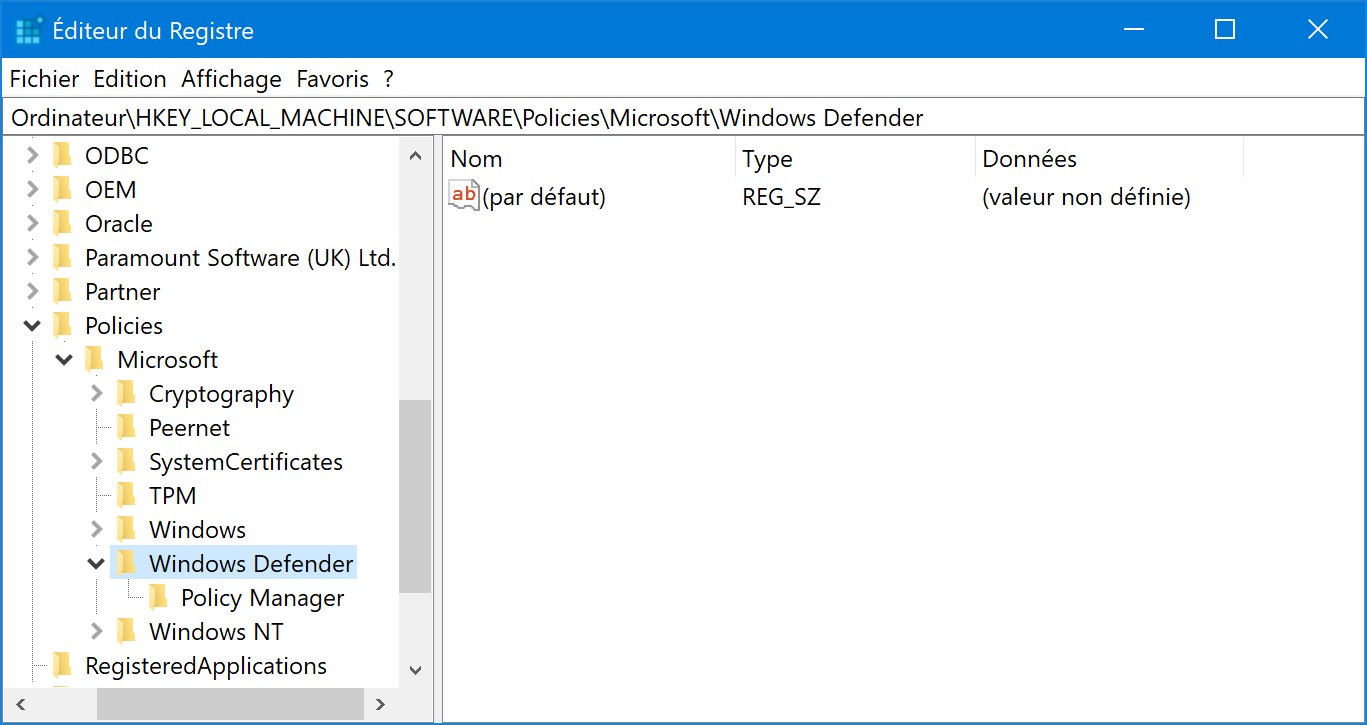
Task: Select the SystemCertificates key label
Action: pos(246,462)
